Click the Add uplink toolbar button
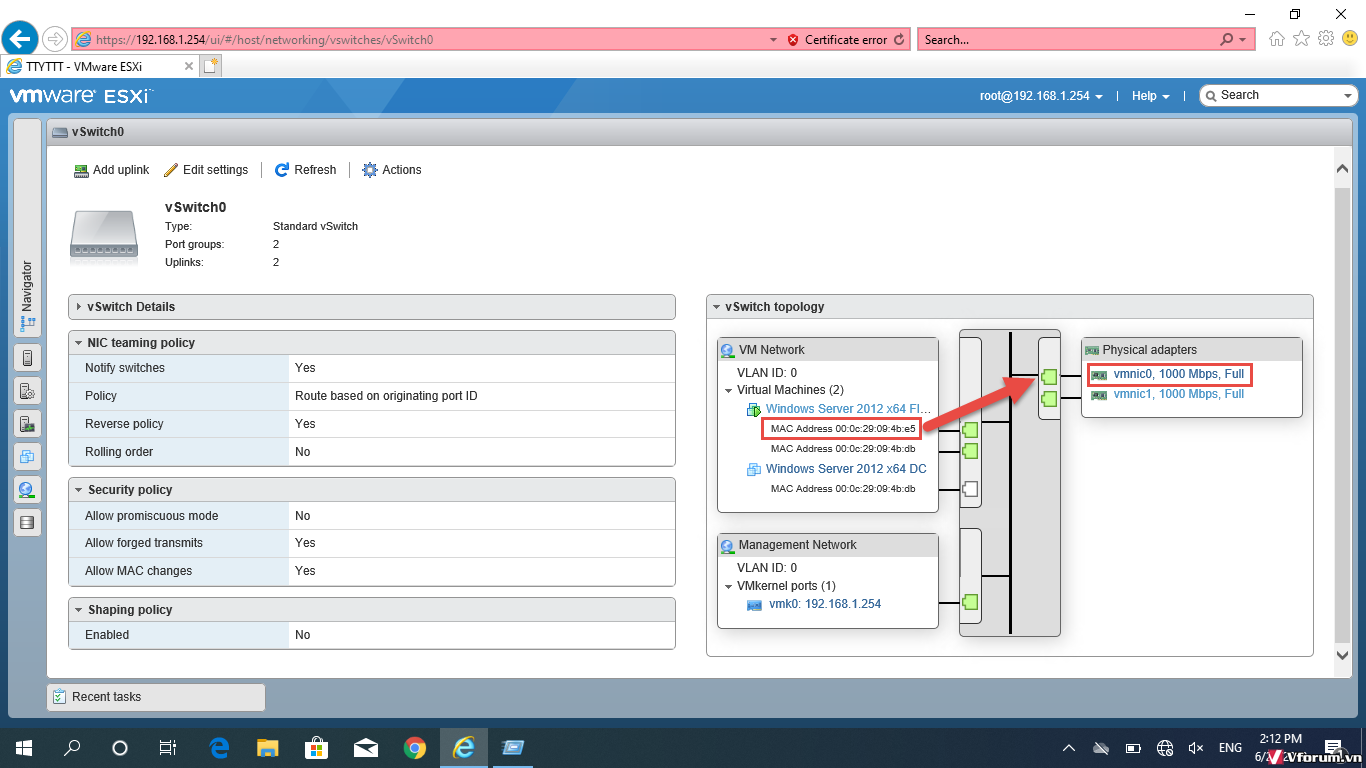The image size is (1366, 768). 111,170
